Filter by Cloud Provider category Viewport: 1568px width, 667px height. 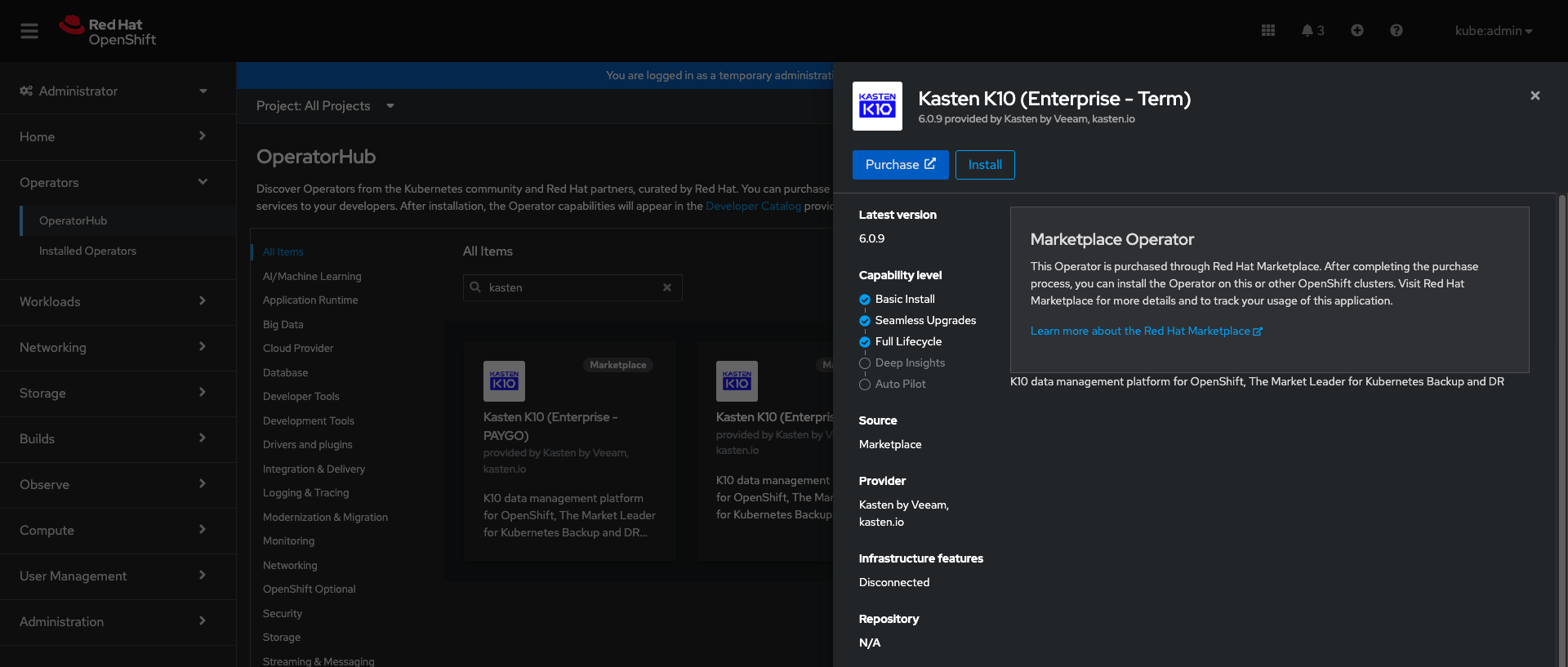[298, 348]
